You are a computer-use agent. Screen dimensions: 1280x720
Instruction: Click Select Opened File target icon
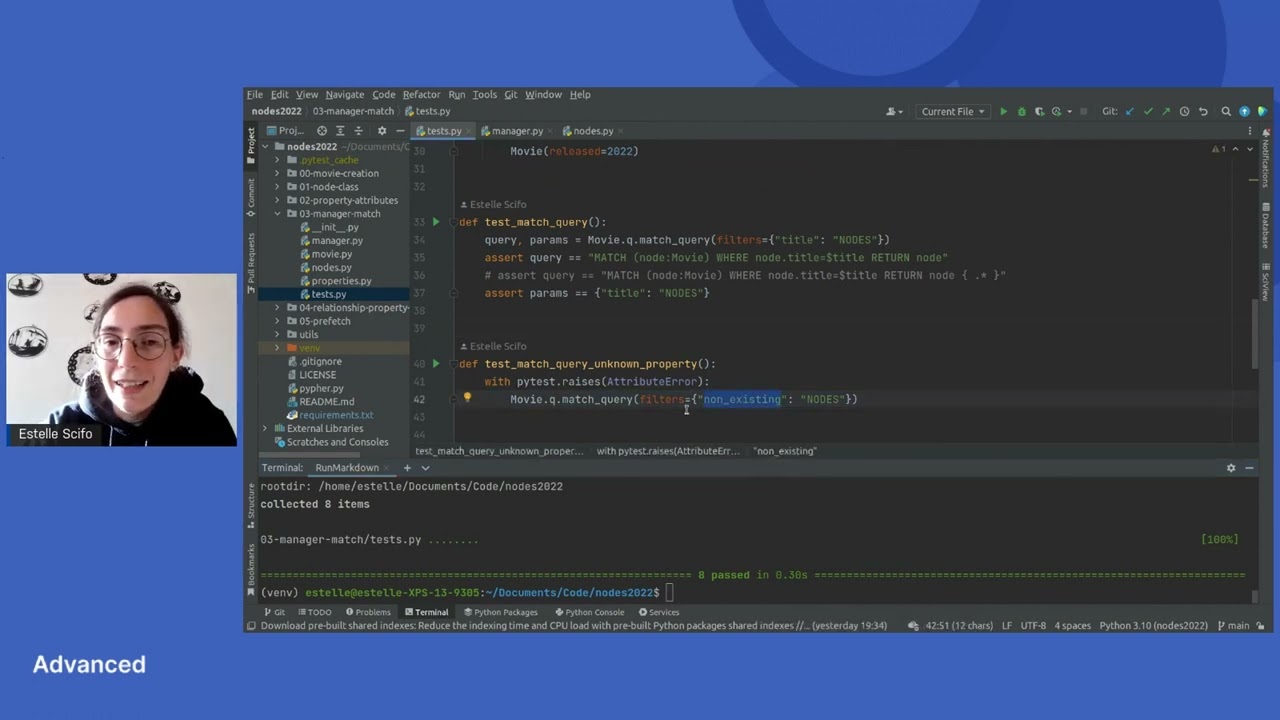322,131
